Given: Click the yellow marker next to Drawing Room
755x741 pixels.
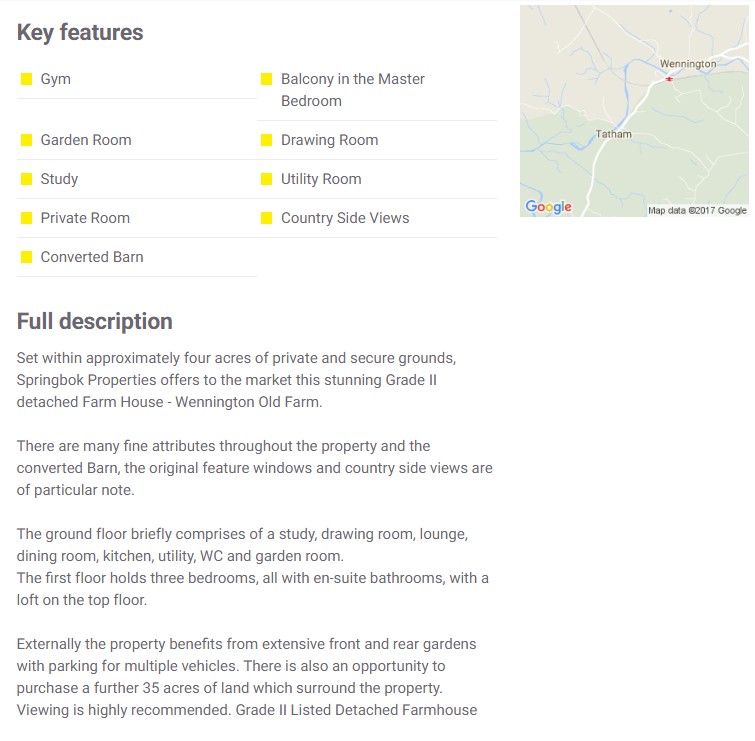Looking at the screenshot, I should click(x=266, y=140).
